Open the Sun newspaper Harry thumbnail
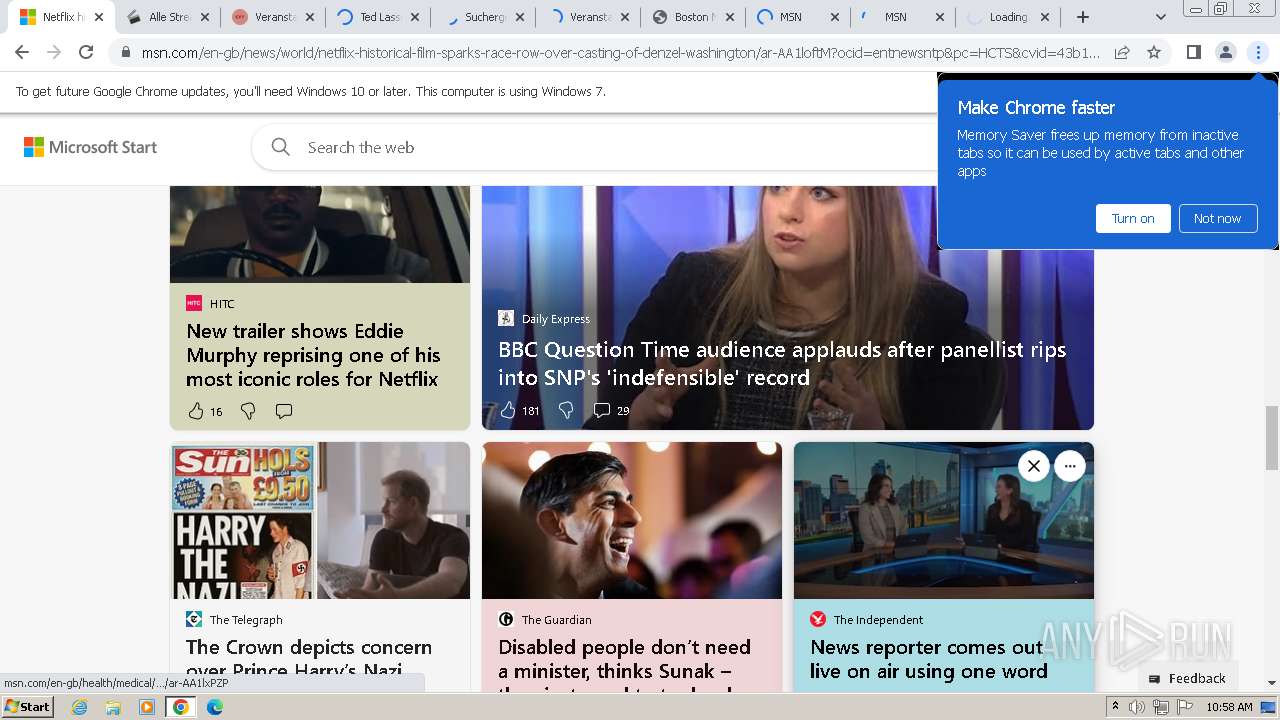Screen dimensions: 1280x720 coord(320,521)
